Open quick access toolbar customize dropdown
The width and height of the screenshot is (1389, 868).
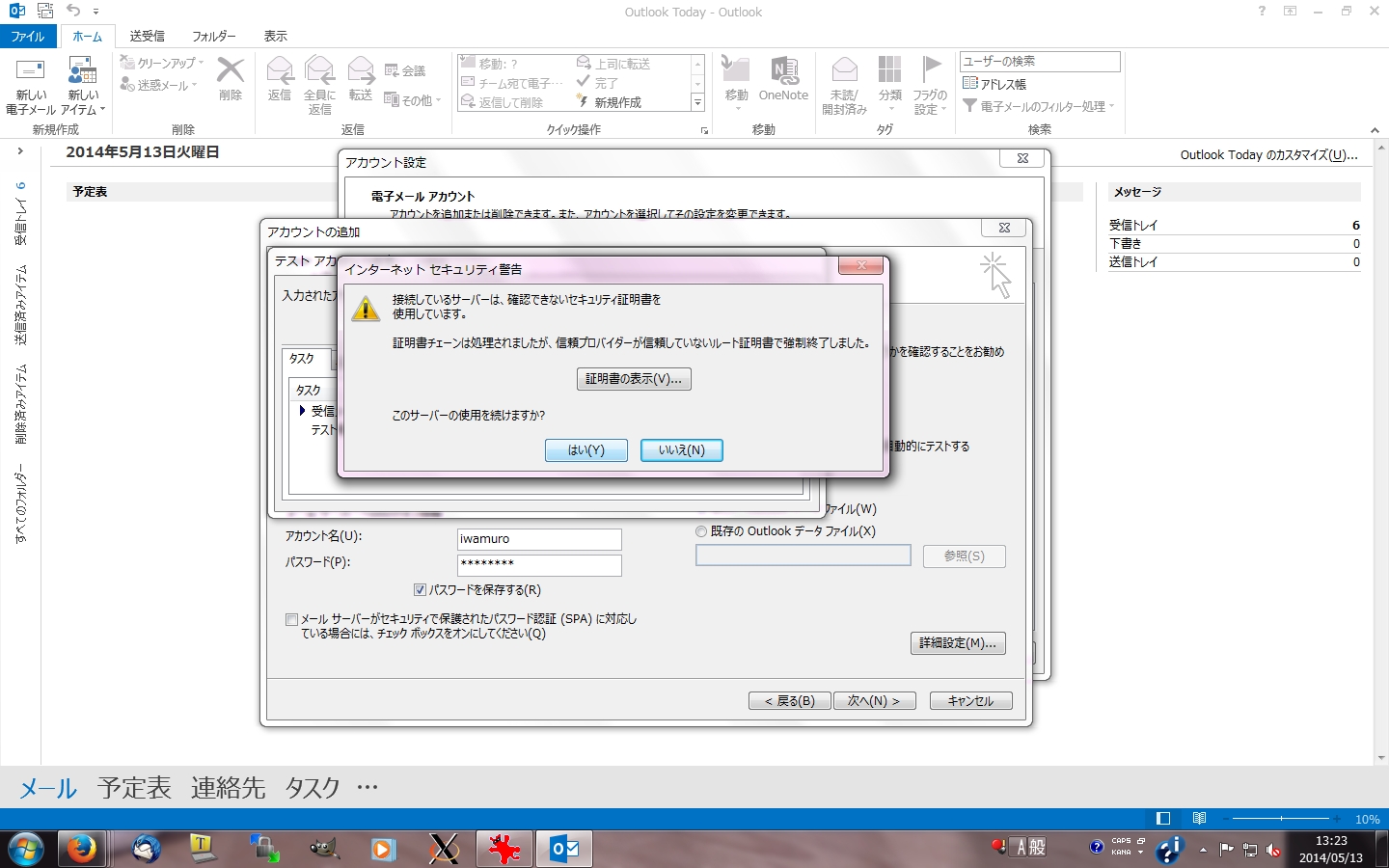pos(95,12)
